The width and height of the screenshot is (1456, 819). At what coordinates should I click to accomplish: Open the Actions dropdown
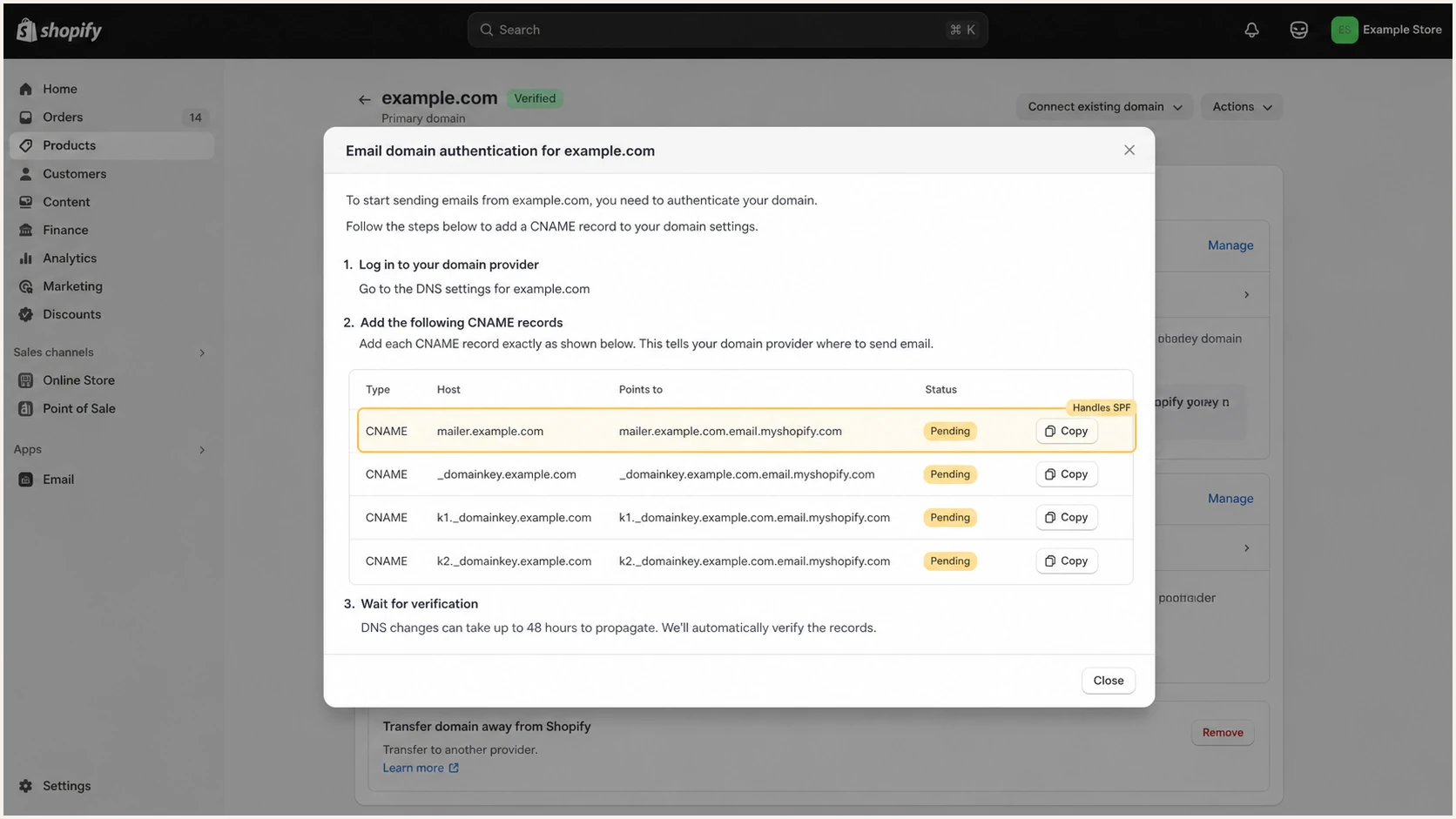1241,106
